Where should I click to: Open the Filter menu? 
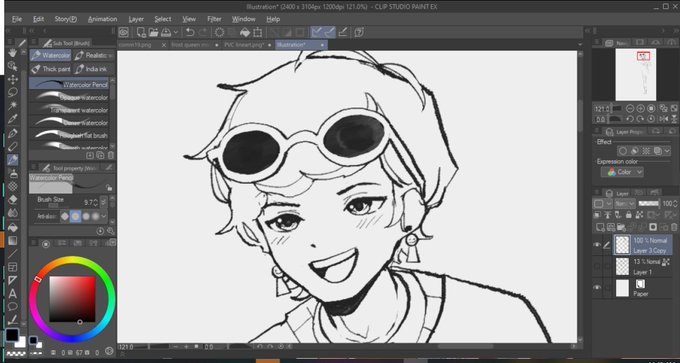pos(214,19)
